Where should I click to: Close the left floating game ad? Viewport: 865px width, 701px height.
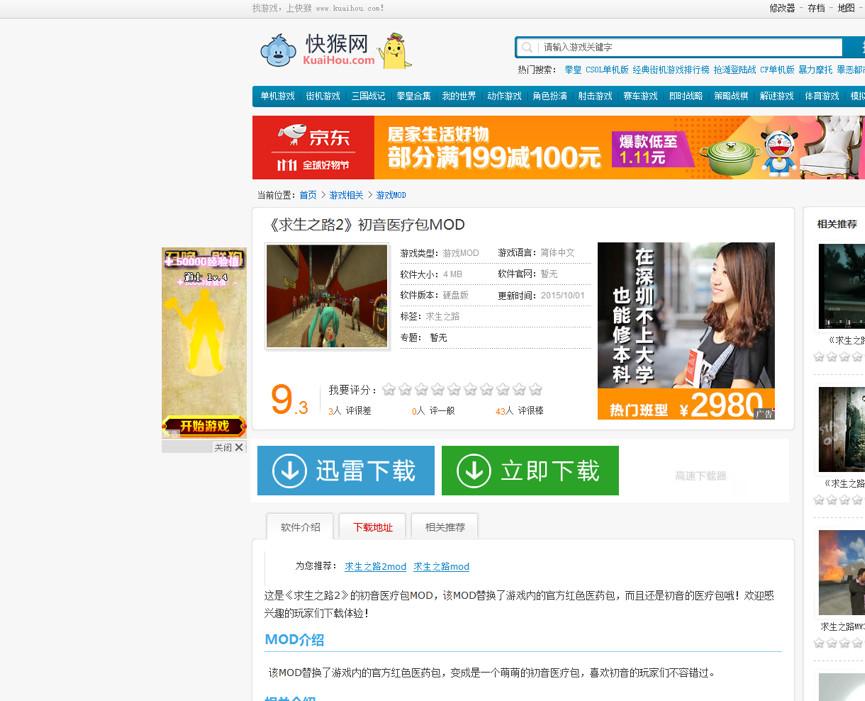click(x=229, y=447)
